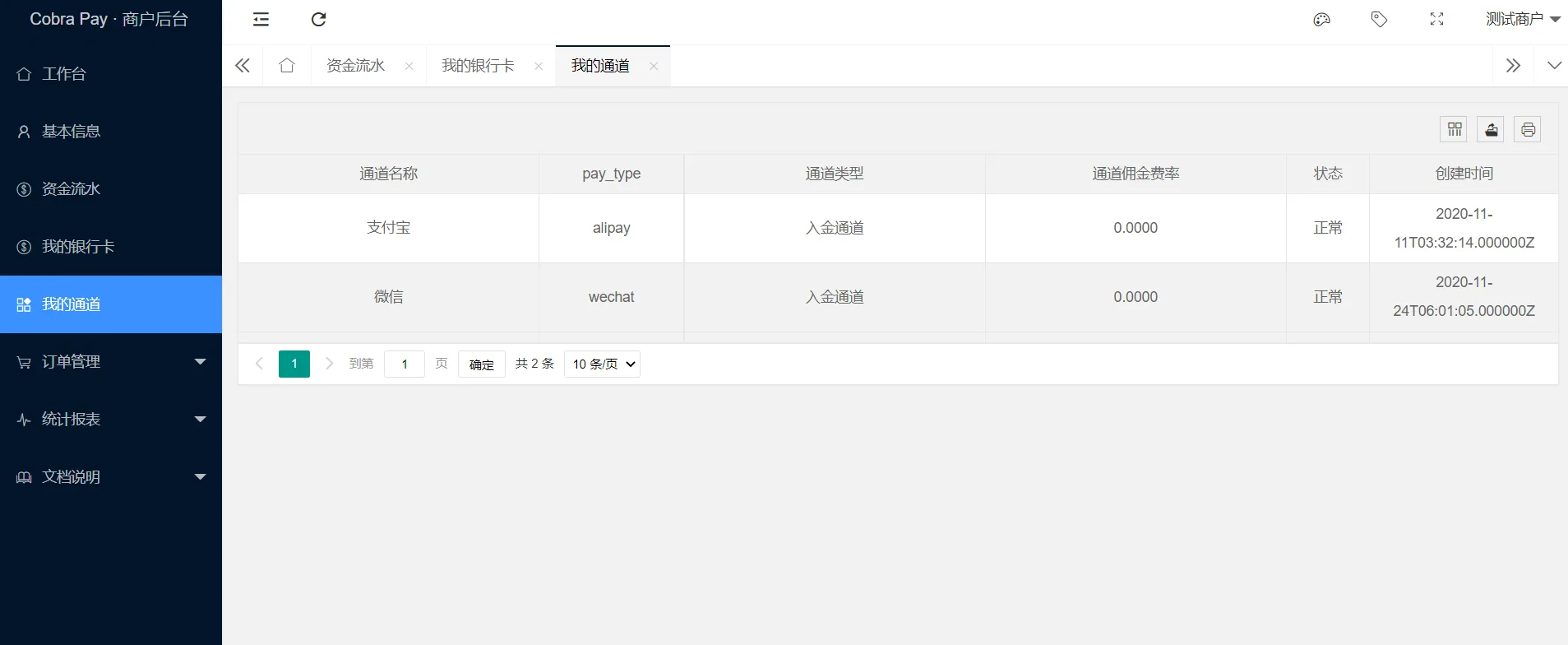Open the theme palette icon
Image resolution: width=1568 pixels, height=645 pixels.
1321,20
